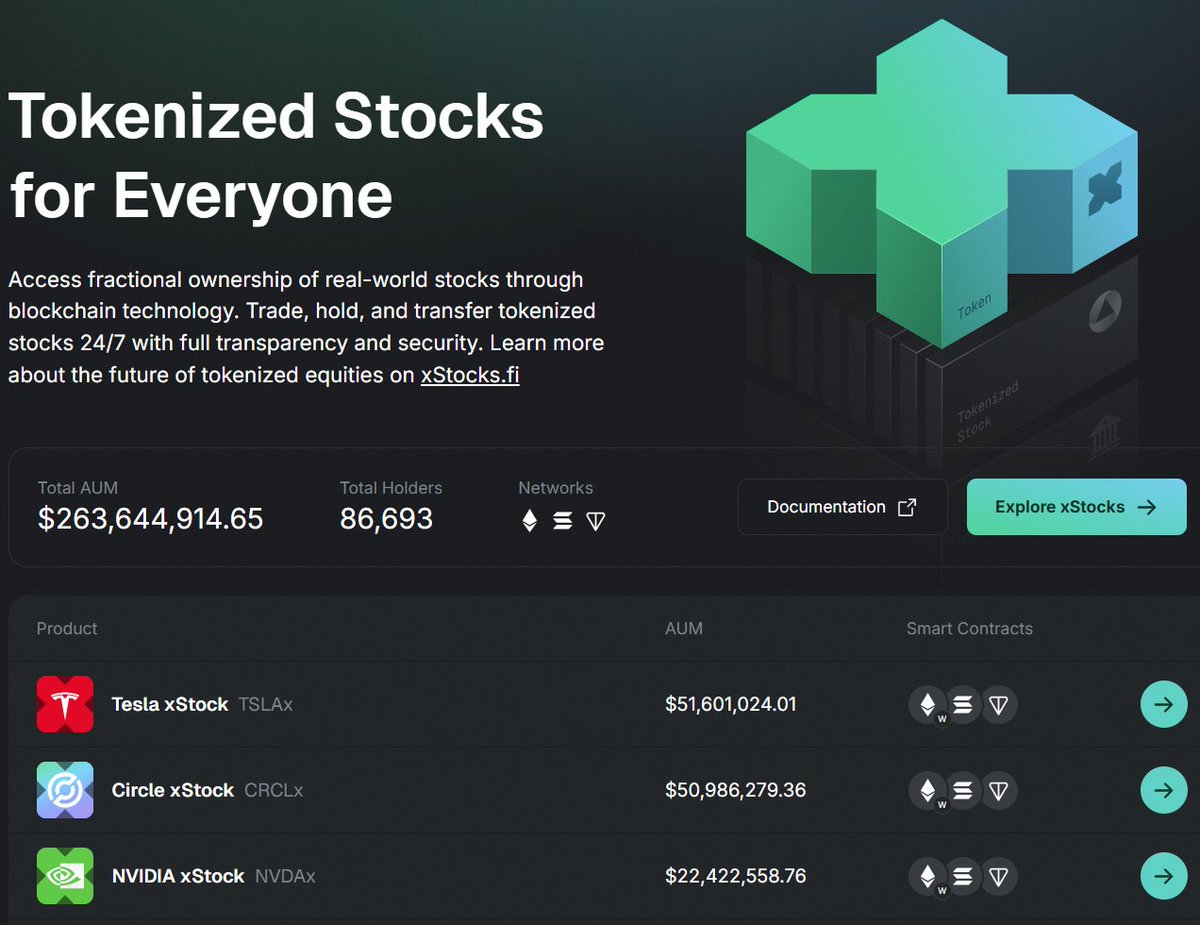This screenshot has width=1200, height=925.
Task: Click the Solana icon under Networks
Action: click(x=563, y=521)
